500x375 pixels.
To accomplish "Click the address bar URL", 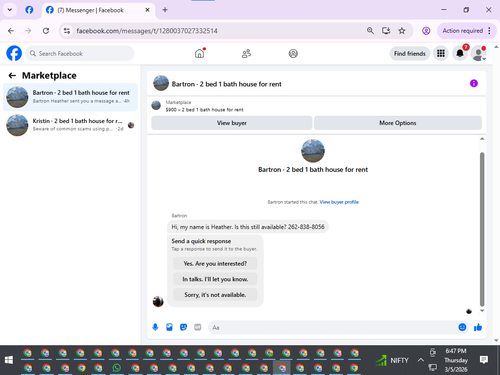I will (x=147, y=31).
